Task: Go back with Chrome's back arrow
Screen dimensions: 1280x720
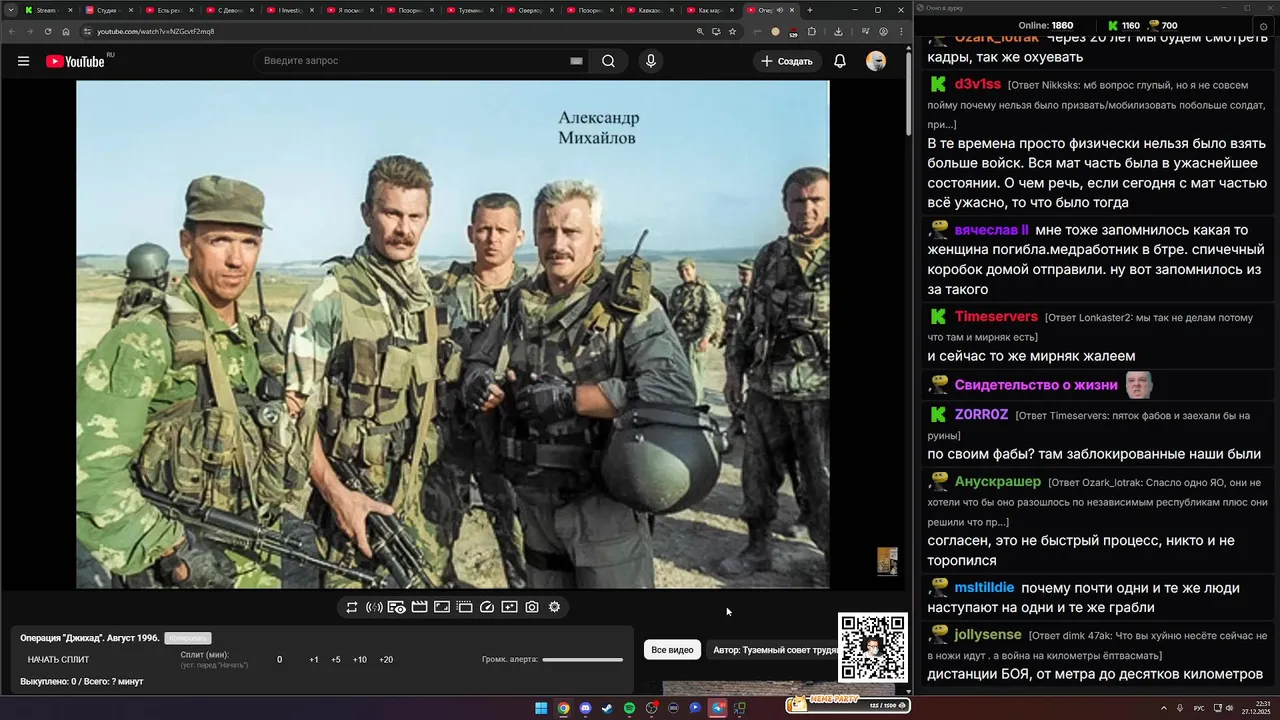Action: (11, 31)
